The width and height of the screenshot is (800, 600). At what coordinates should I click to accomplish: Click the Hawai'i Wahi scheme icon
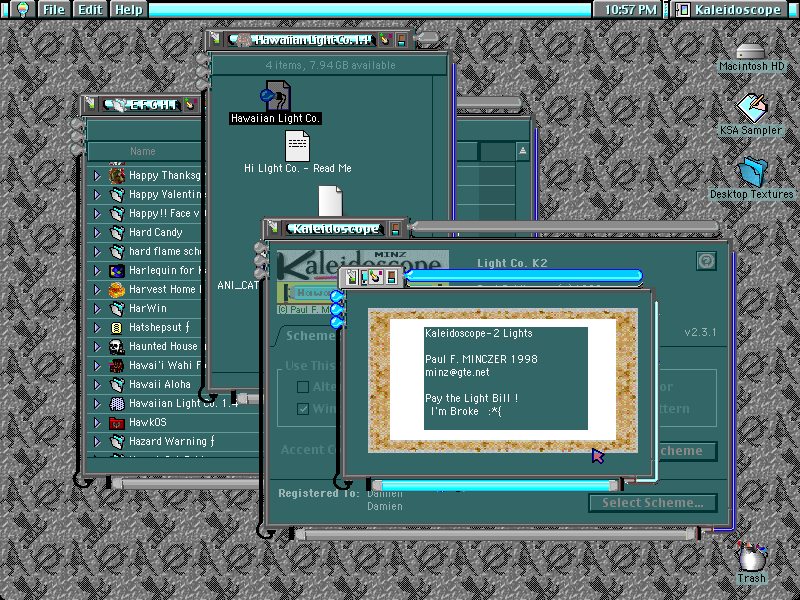pyautogui.click(x=117, y=365)
